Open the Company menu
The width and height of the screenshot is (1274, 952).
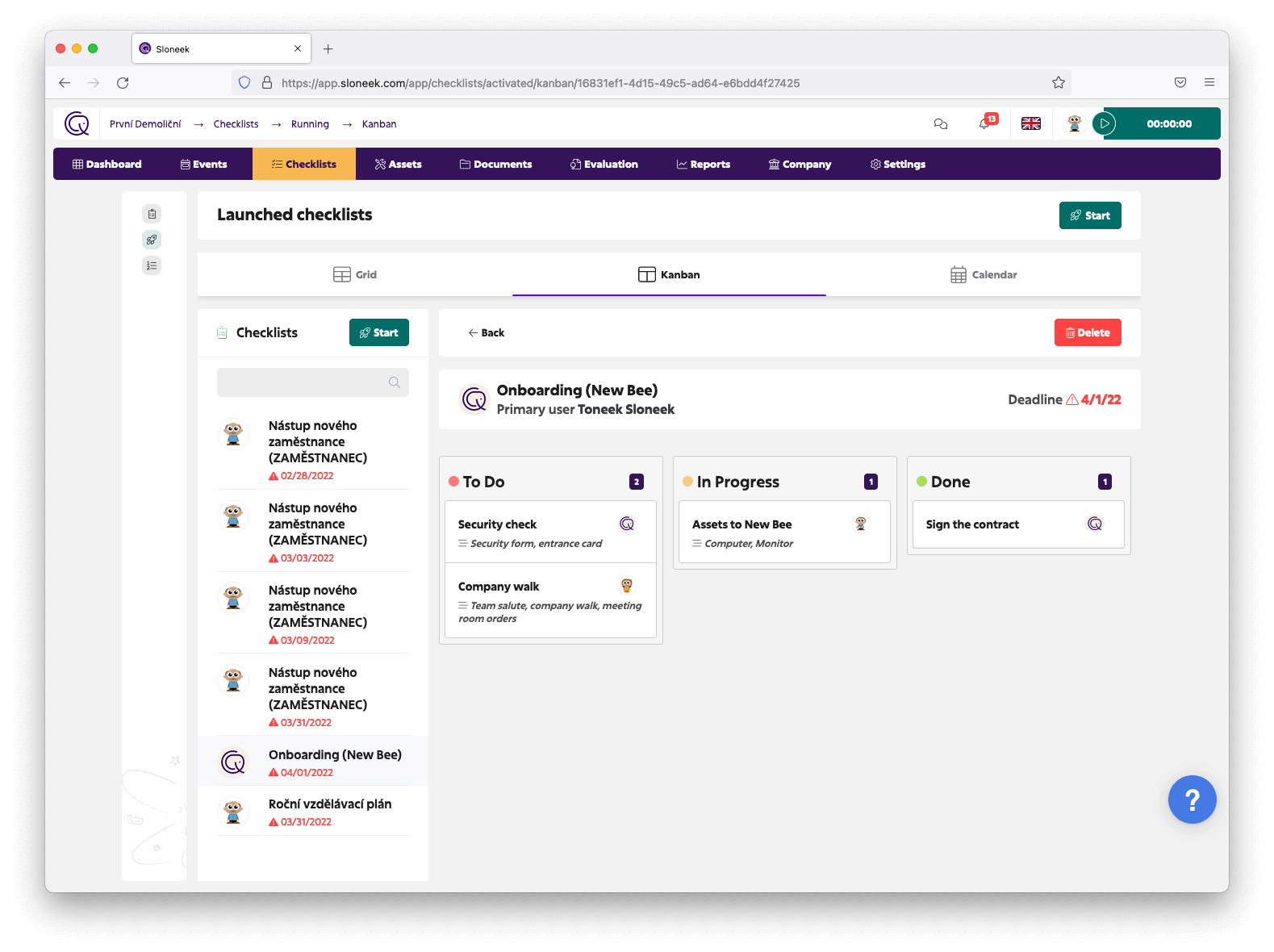[x=800, y=164]
